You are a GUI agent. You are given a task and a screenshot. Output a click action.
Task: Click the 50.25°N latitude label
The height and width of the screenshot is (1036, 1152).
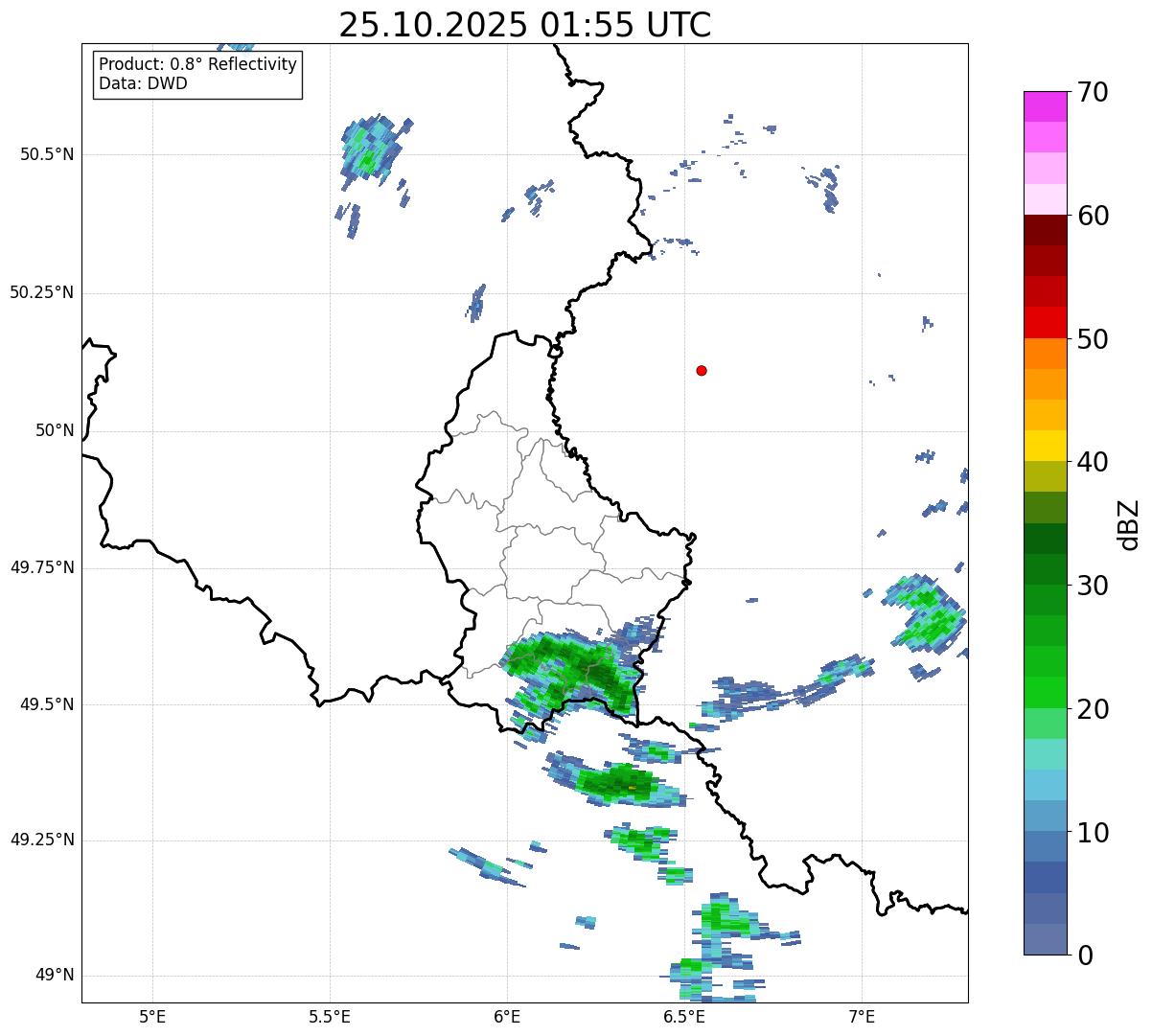[42, 293]
